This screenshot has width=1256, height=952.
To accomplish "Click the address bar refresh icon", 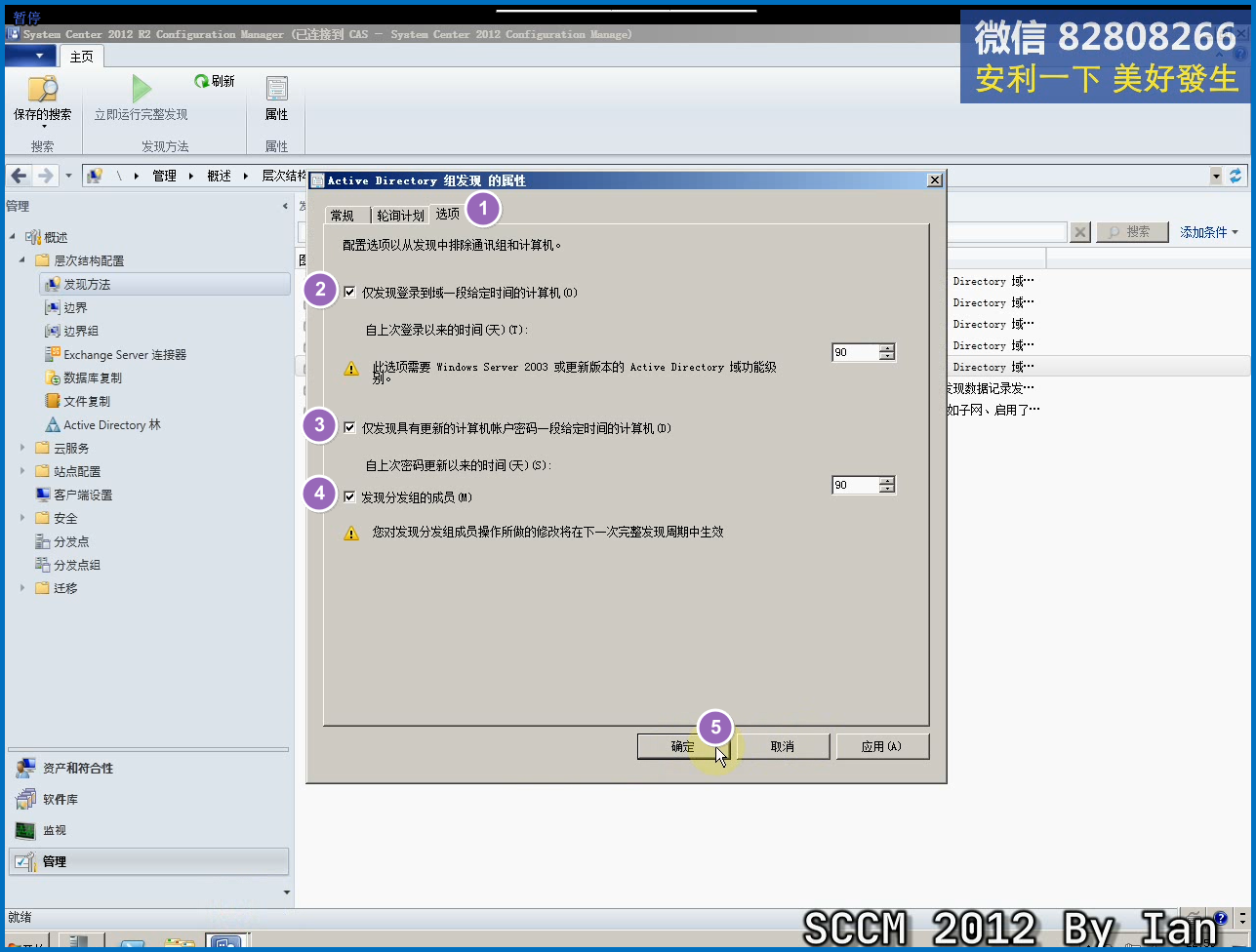I will (x=1236, y=176).
